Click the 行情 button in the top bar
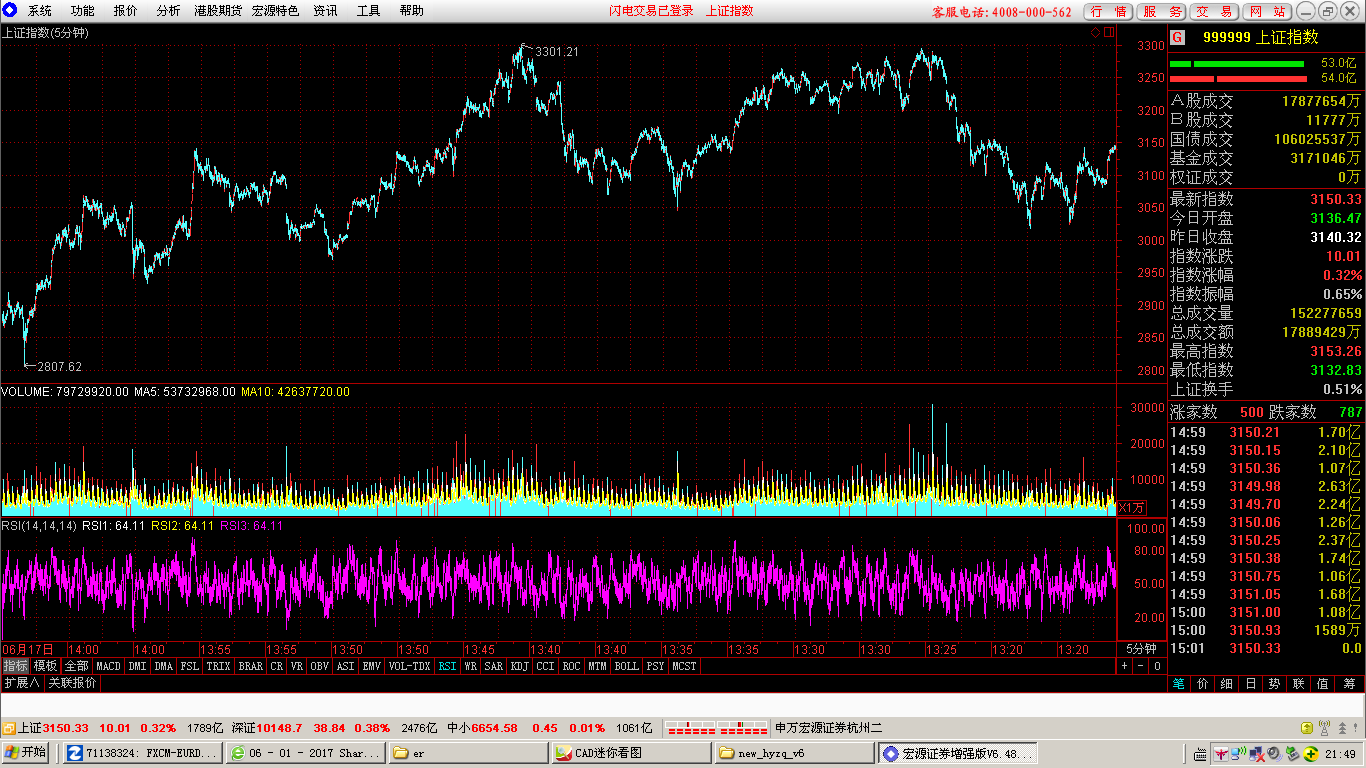 [x=1109, y=11]
